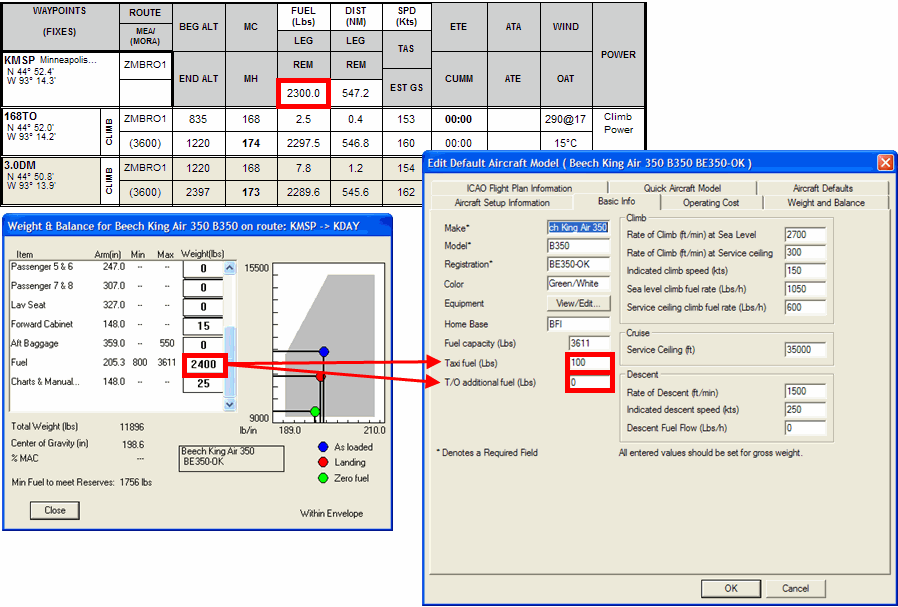
Task: Close the Edit Default Aircraft Model dialog
Action: coord(885,162)
